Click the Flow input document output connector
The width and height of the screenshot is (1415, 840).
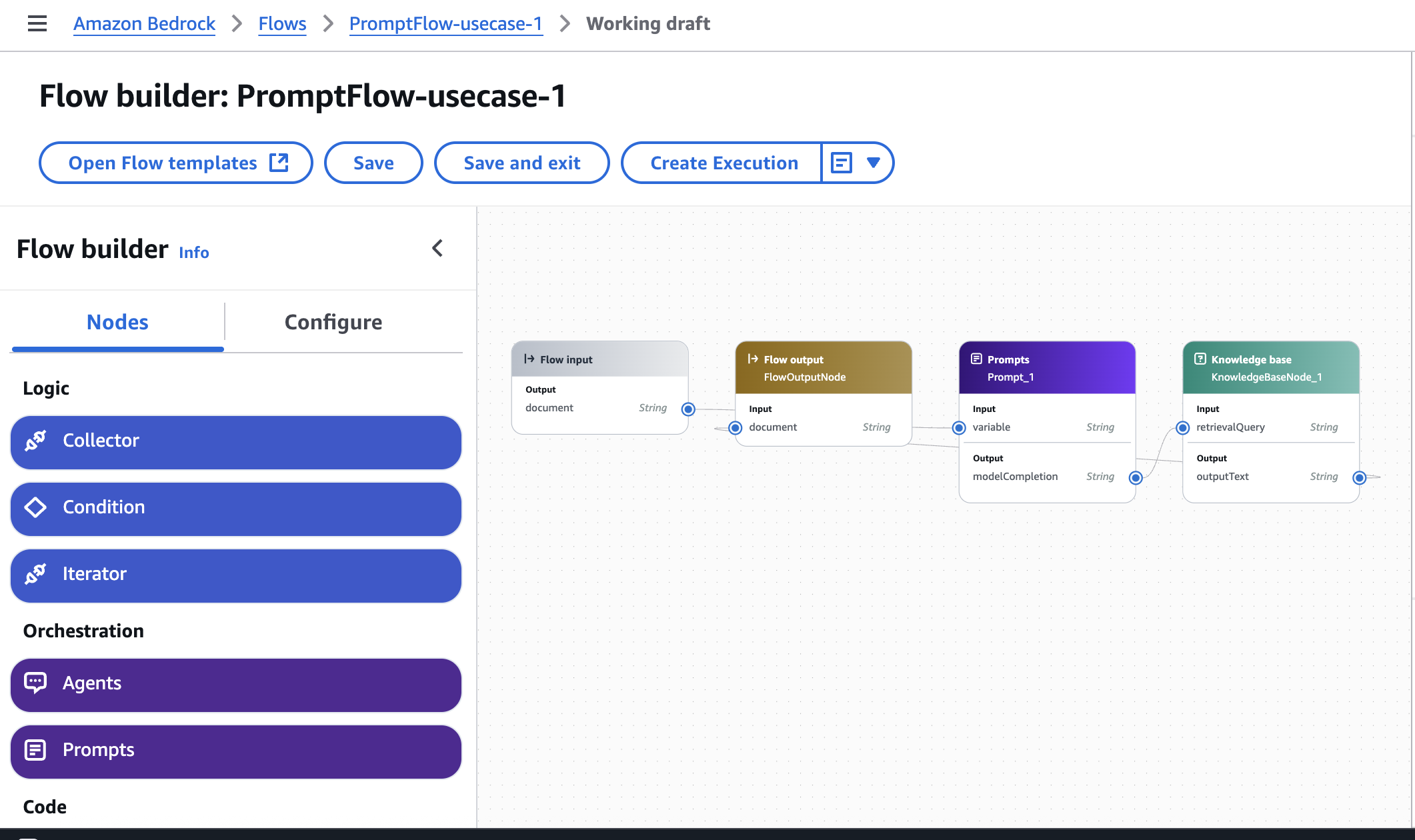click(688, 409)
